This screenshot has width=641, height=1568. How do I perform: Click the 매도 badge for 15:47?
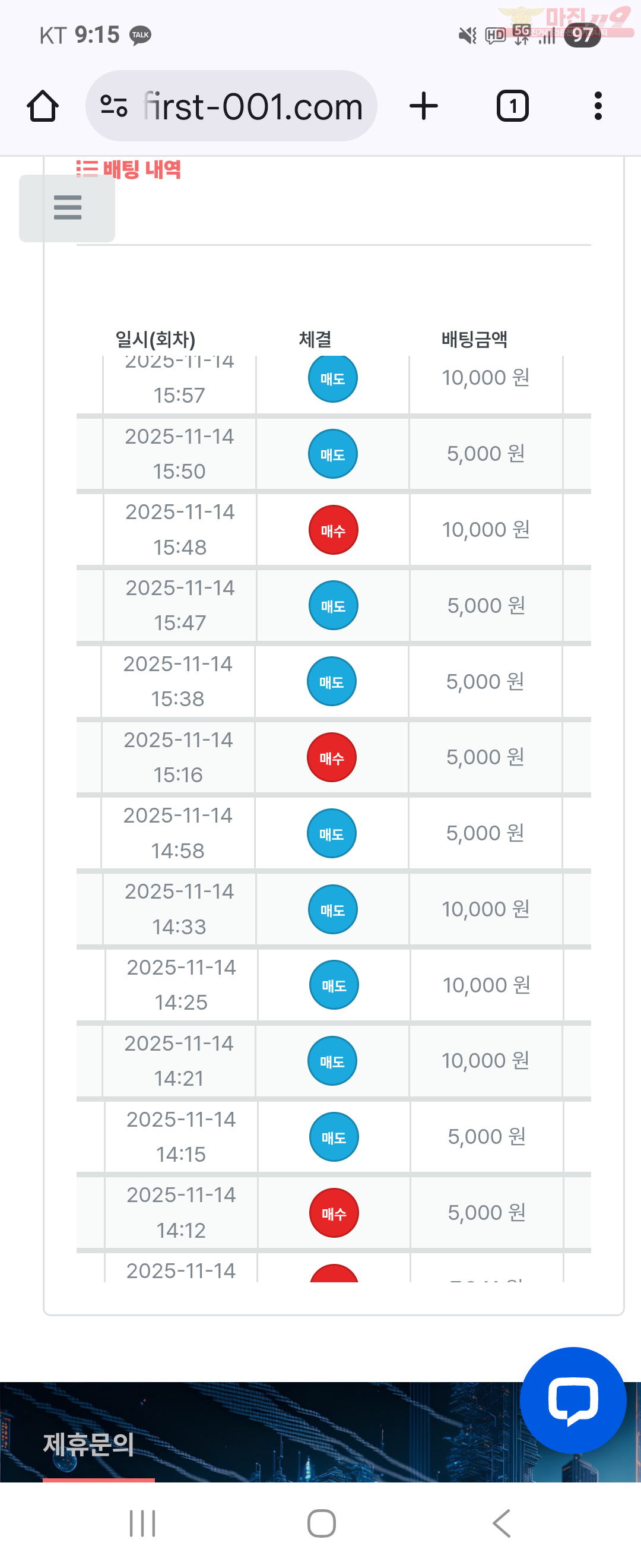(332, 606)
